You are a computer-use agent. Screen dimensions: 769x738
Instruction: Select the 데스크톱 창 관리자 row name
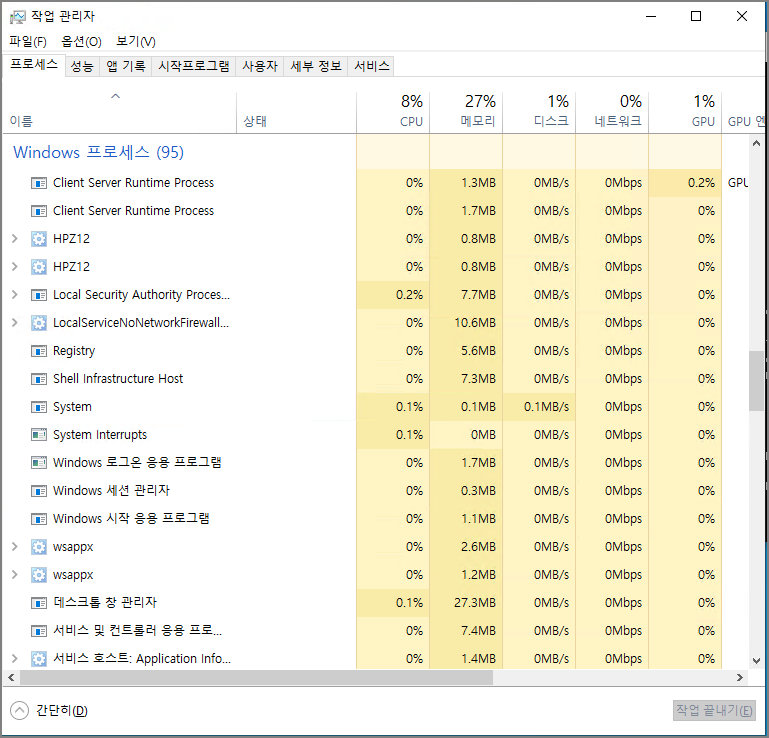click(x=105, y=603)
